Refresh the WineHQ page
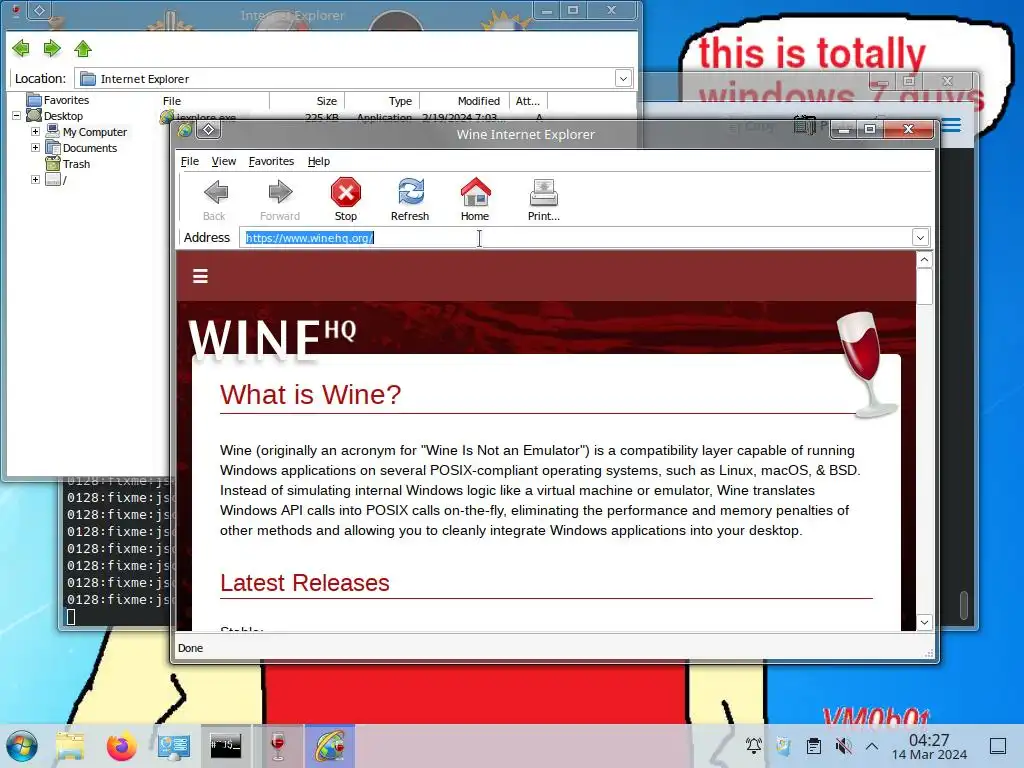Viewport: 1024px width, 768px height. pos(410,200)
